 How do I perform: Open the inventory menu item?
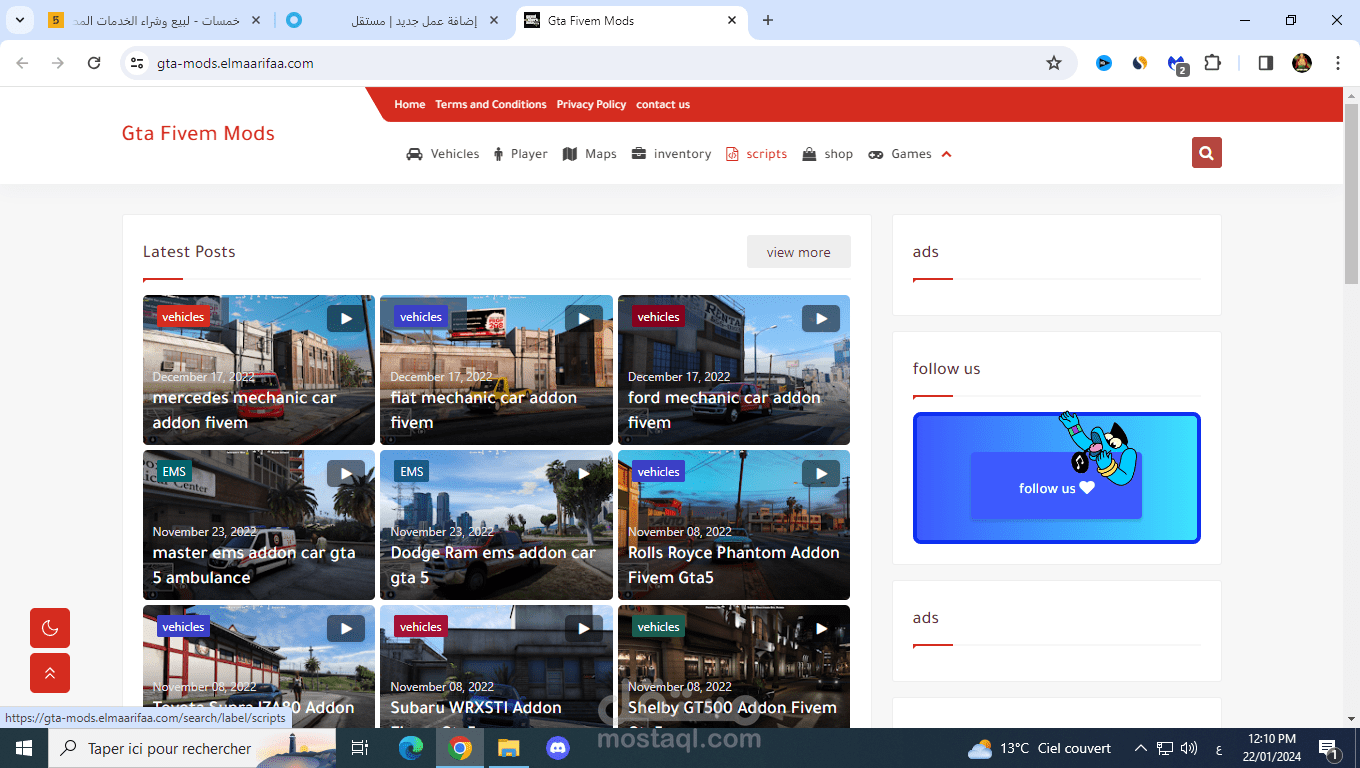tap(671, 154)
